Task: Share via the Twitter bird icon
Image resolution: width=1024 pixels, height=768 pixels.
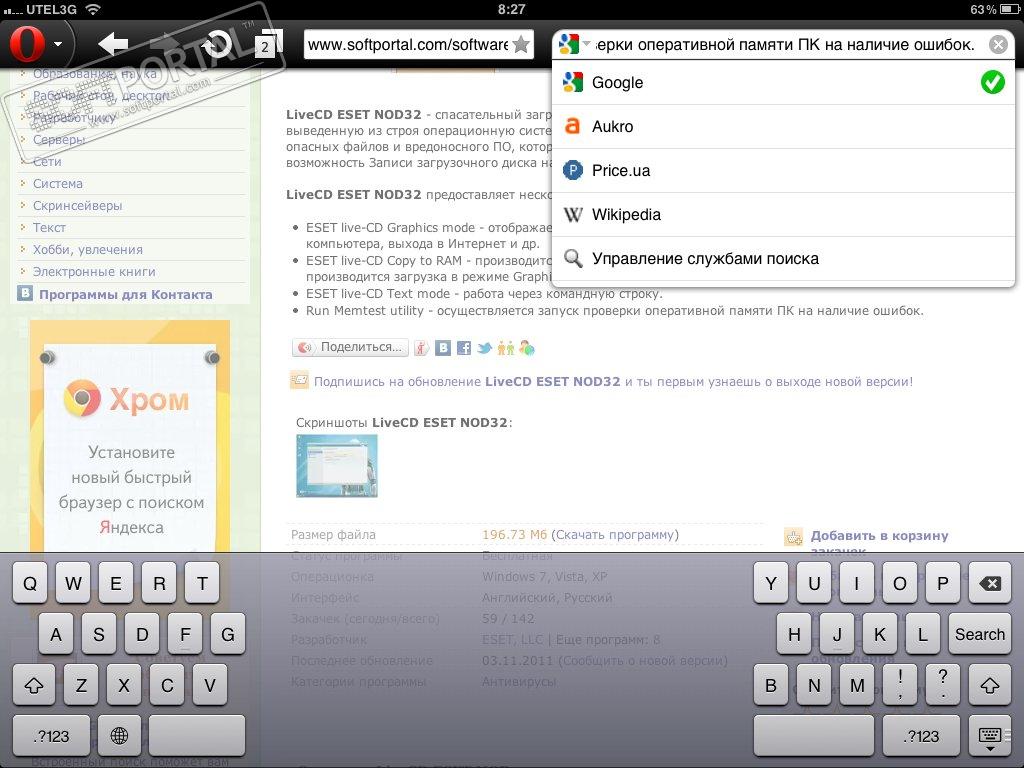Action: tap(485, 348)
